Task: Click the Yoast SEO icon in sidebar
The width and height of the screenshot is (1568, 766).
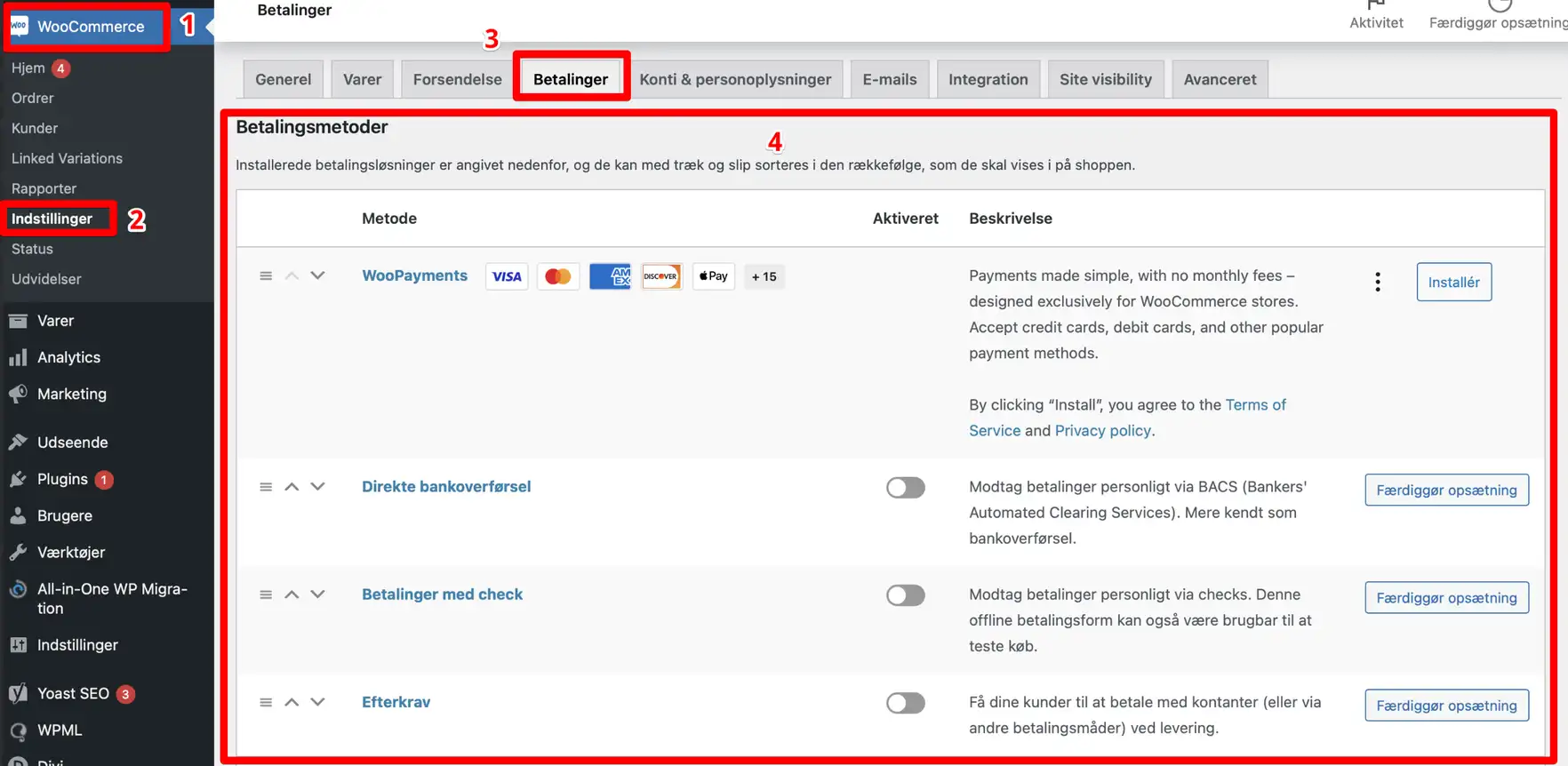Action: [18, 694]
